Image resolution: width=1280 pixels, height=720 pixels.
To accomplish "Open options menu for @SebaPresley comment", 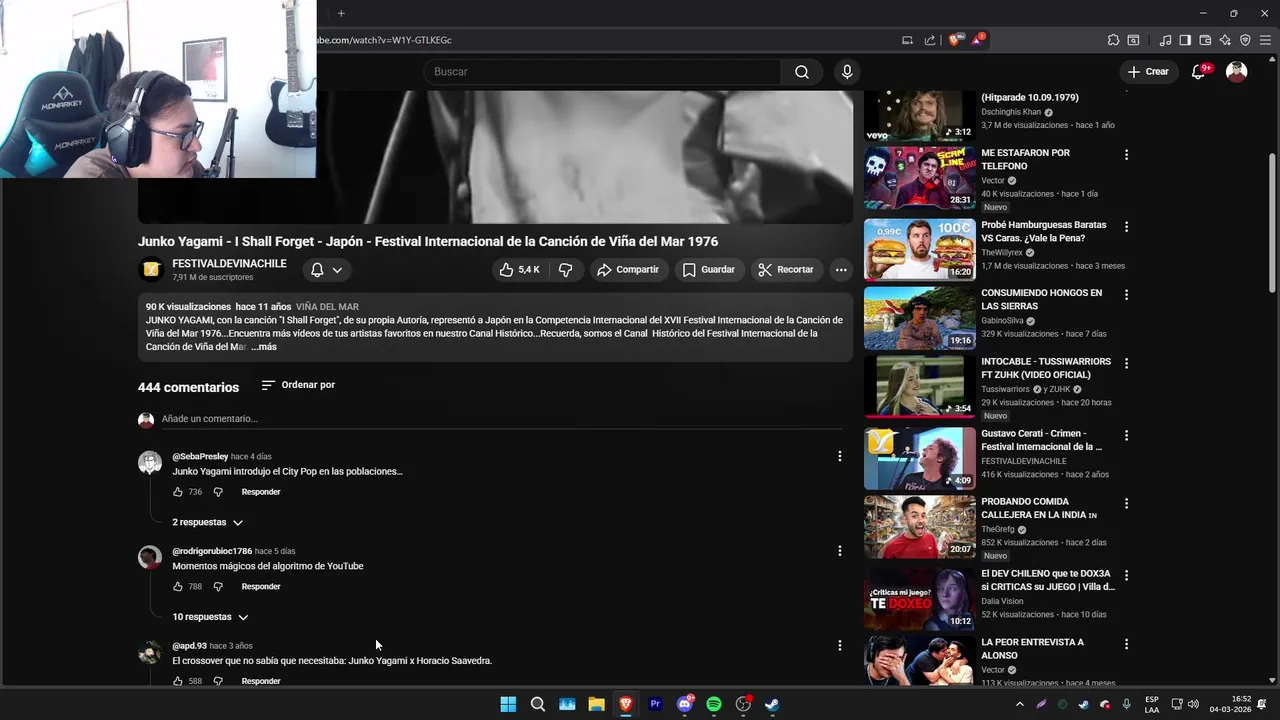I will click(x=840, y=456).
